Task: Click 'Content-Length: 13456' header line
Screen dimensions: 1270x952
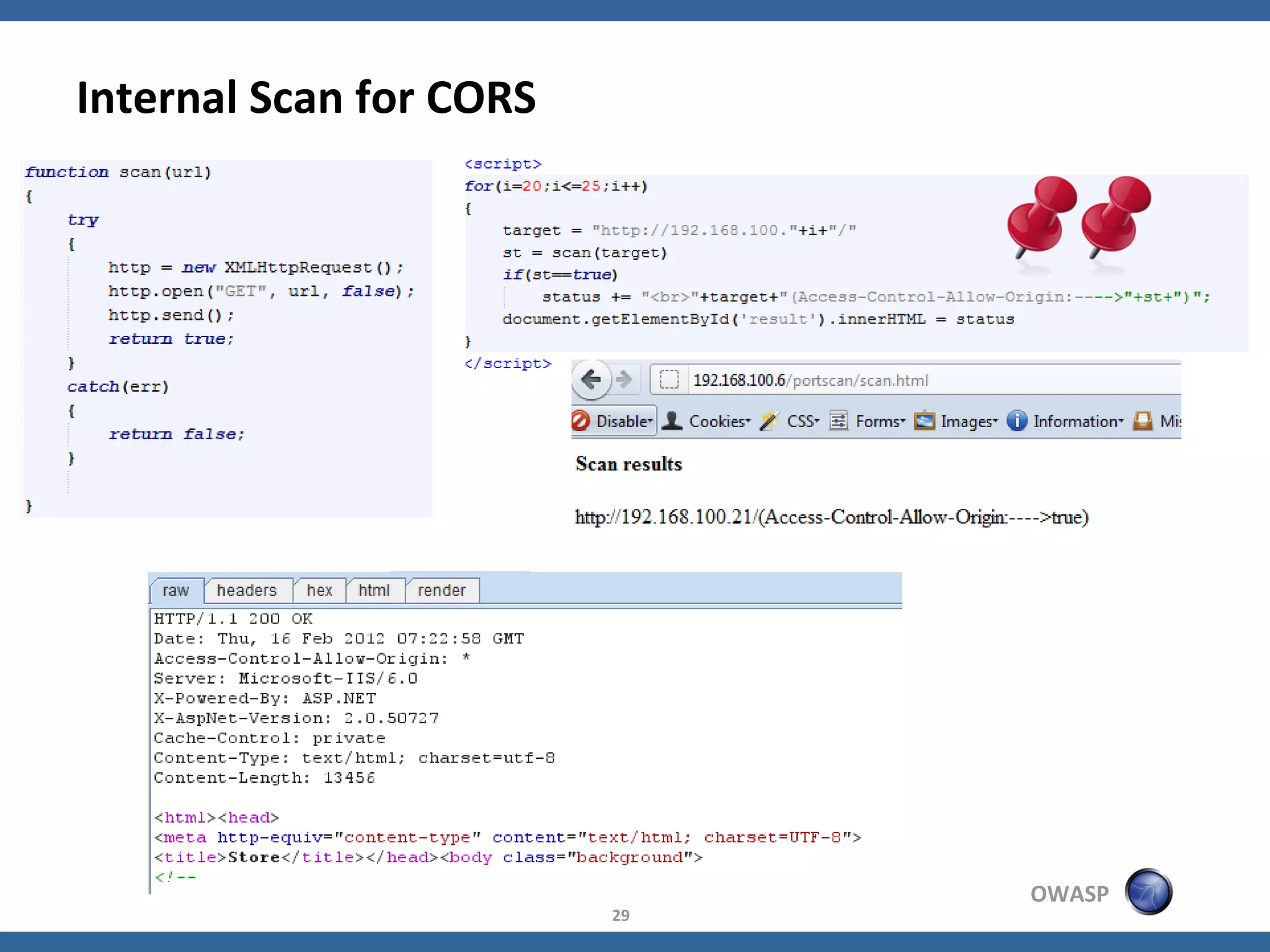Action: [x=265, y=777]
